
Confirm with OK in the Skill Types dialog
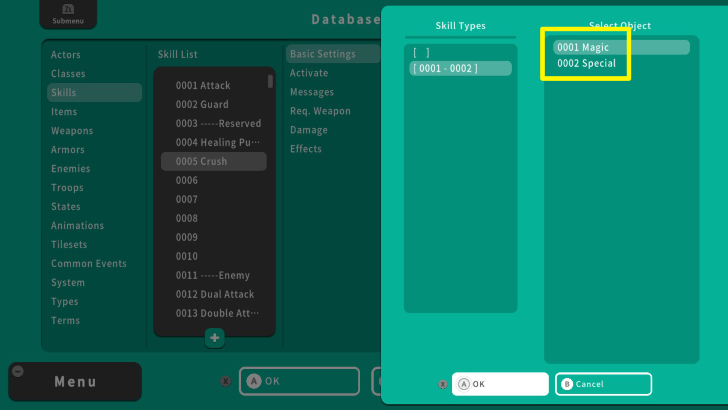[x=500, y=384]
